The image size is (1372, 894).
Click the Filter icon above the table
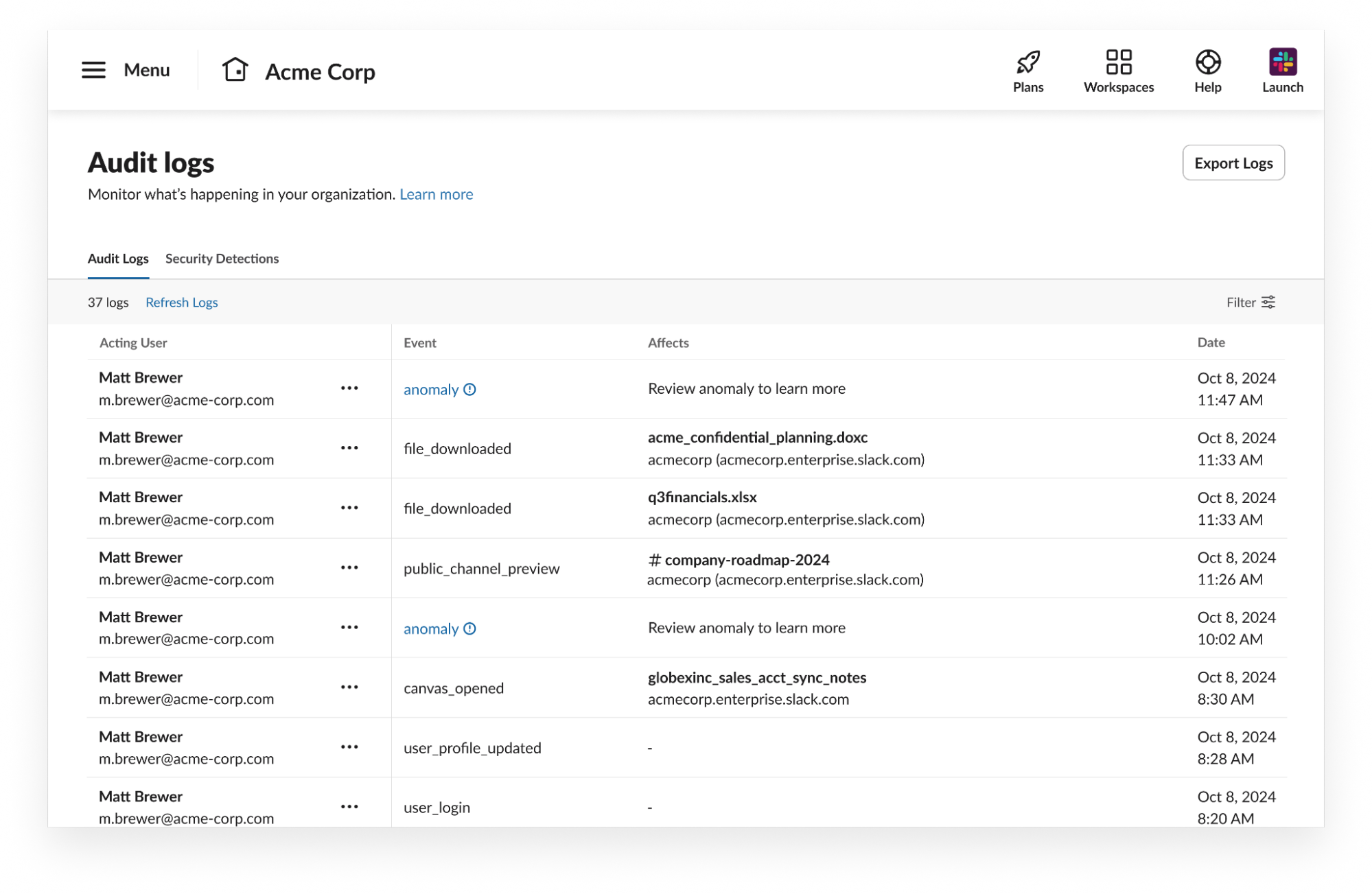(1269, 302)
